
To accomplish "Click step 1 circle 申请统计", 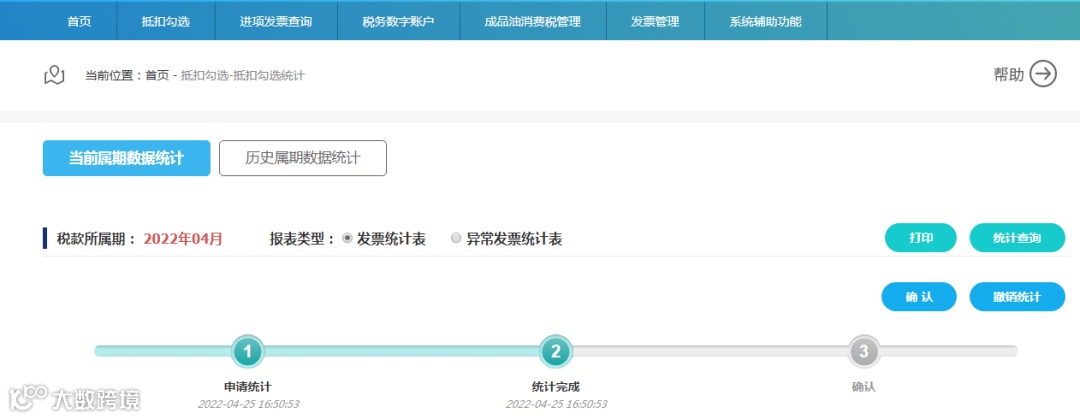I will pos(248,351).
